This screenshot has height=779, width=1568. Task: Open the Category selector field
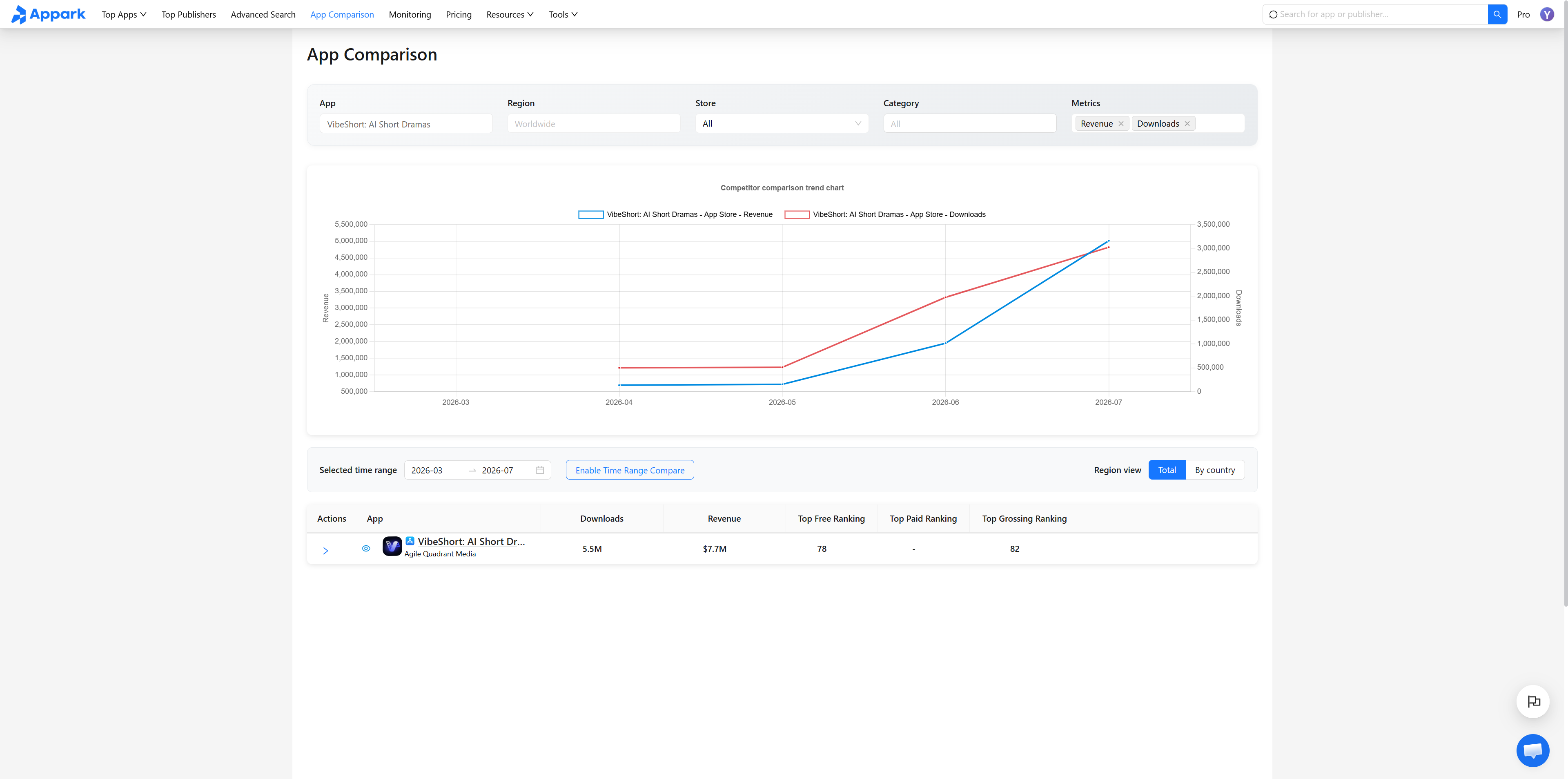(970, 124)
